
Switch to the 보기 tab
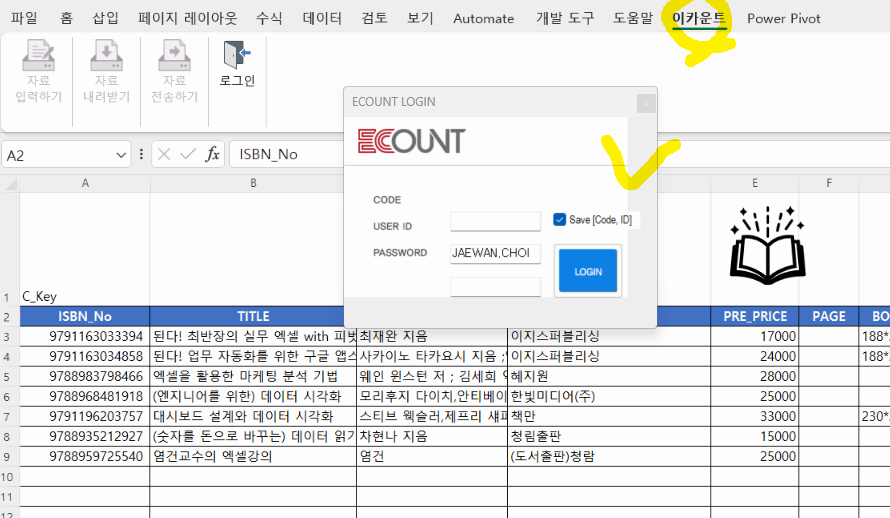[x=420, y=18]
